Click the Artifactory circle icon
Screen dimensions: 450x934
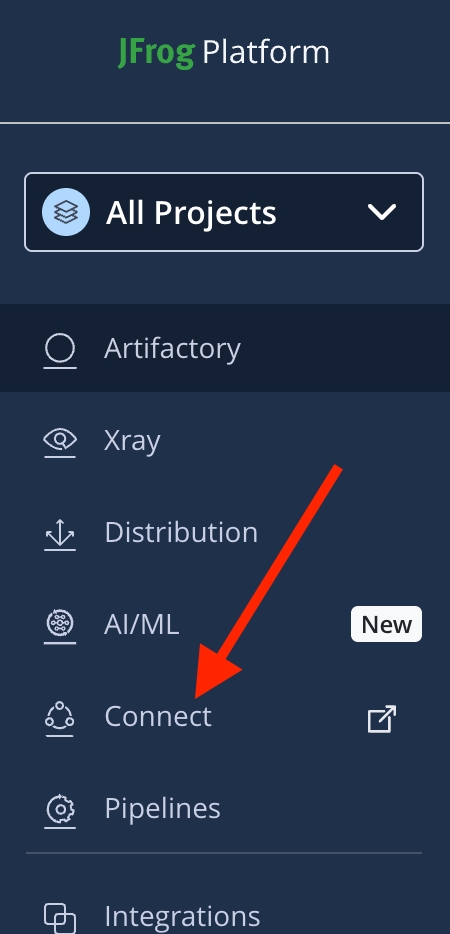60,350
